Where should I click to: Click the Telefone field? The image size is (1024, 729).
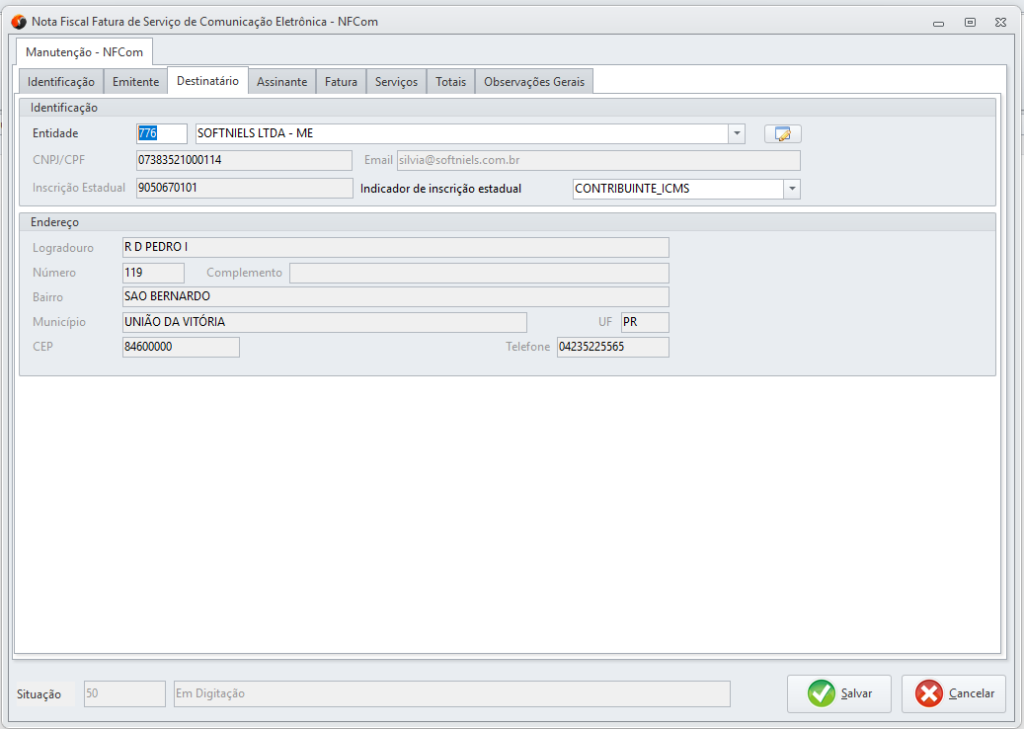(612, 347)
